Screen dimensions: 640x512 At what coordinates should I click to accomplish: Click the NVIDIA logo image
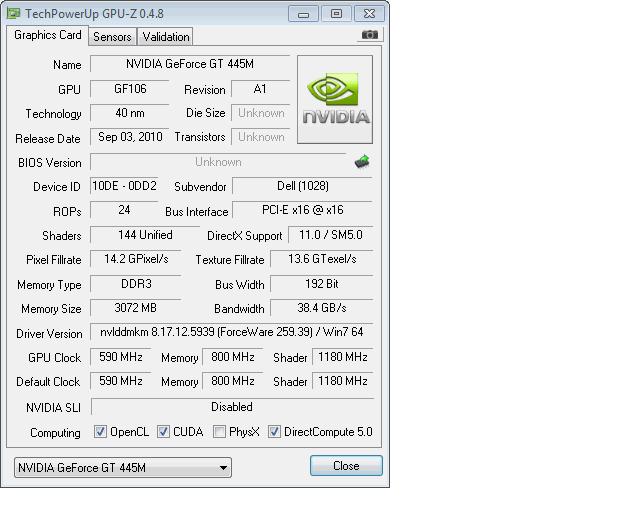[x=335, y=100]
